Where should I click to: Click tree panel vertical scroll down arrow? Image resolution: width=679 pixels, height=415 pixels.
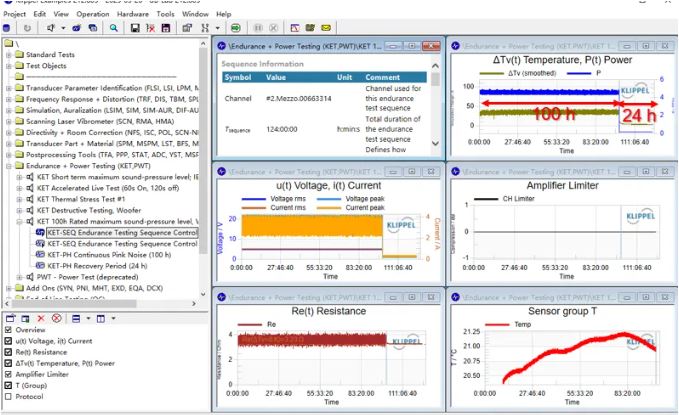pos(203,294)
